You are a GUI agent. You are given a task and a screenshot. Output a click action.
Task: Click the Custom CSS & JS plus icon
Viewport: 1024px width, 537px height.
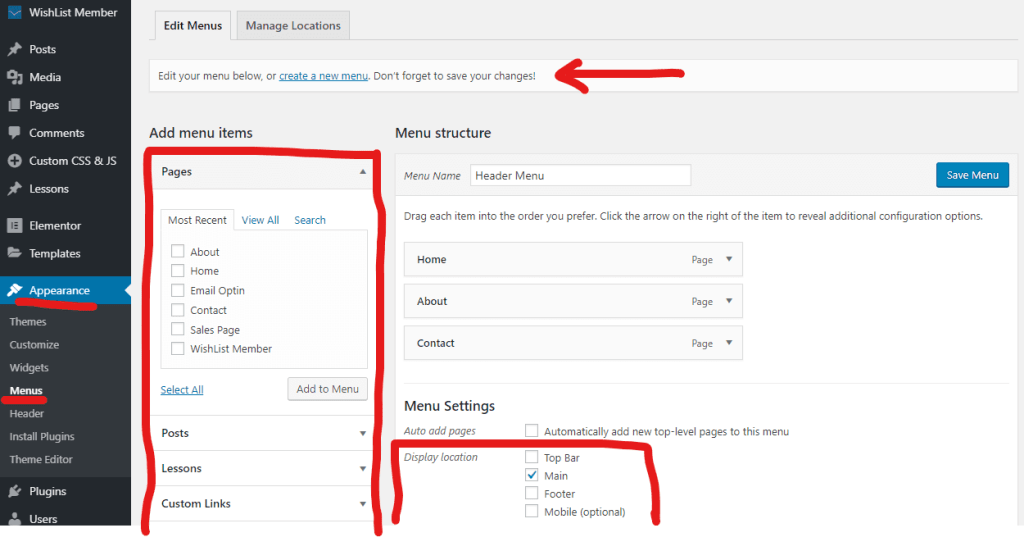click(x=14, y=161)
